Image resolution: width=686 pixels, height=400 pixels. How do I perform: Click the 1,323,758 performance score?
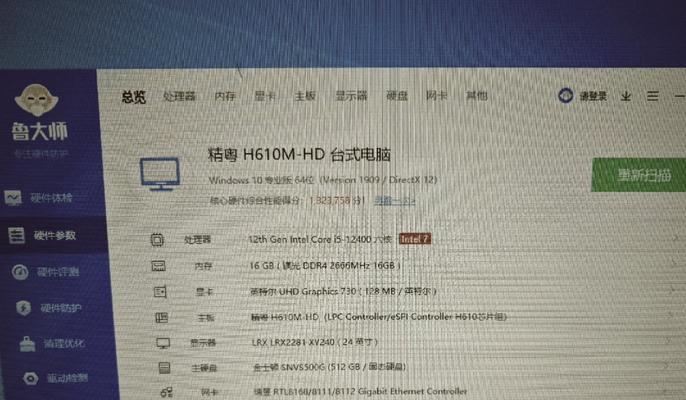pyautogui.click(x=330, y=201)
